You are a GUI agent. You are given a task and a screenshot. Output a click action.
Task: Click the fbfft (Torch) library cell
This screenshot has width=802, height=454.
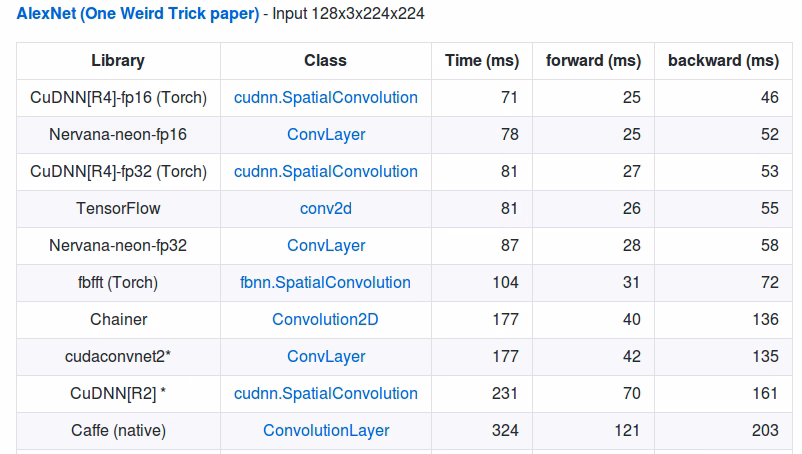click(118, 283)
